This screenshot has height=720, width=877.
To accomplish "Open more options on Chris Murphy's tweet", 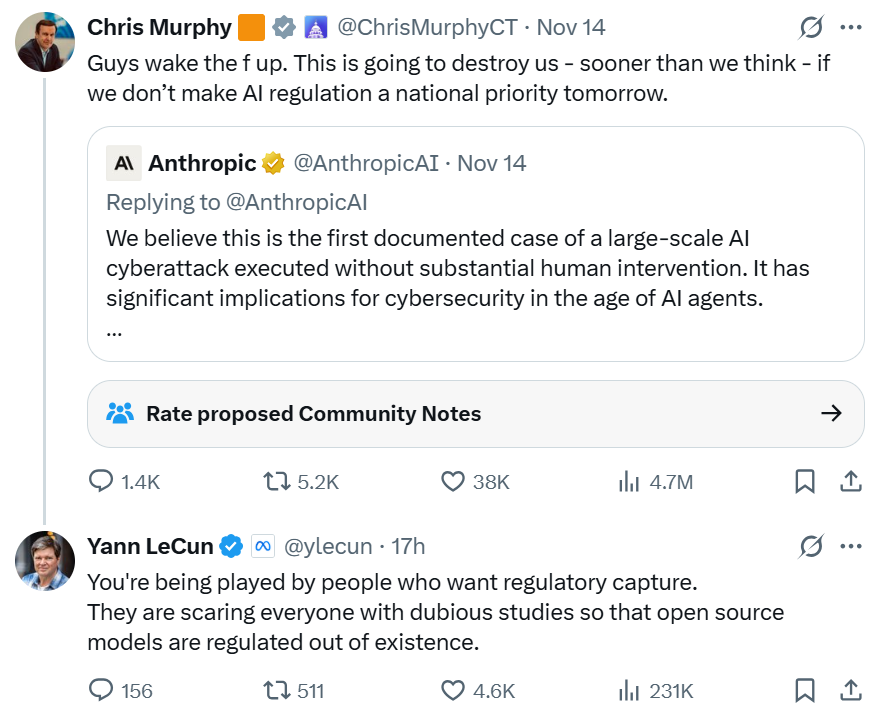I will click(851, 27).
